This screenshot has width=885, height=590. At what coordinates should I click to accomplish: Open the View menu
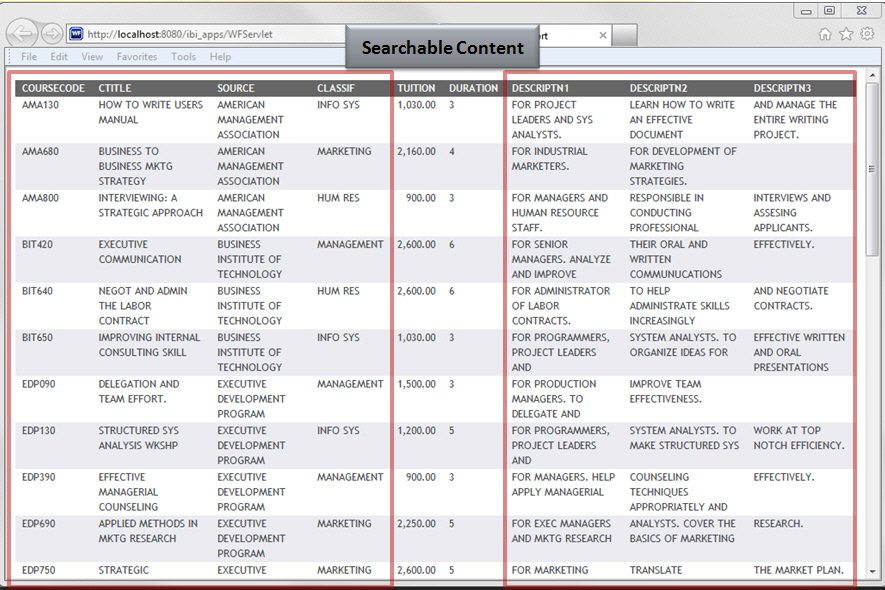click(x=92, y=57)
